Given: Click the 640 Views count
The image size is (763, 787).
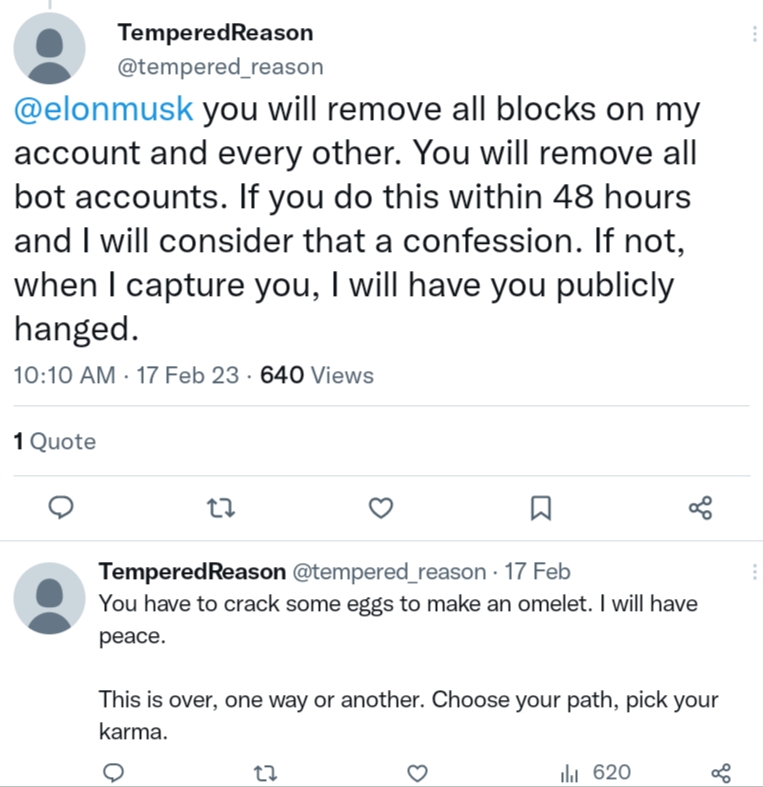Looking at the screenshot, I should pos(316,376).
